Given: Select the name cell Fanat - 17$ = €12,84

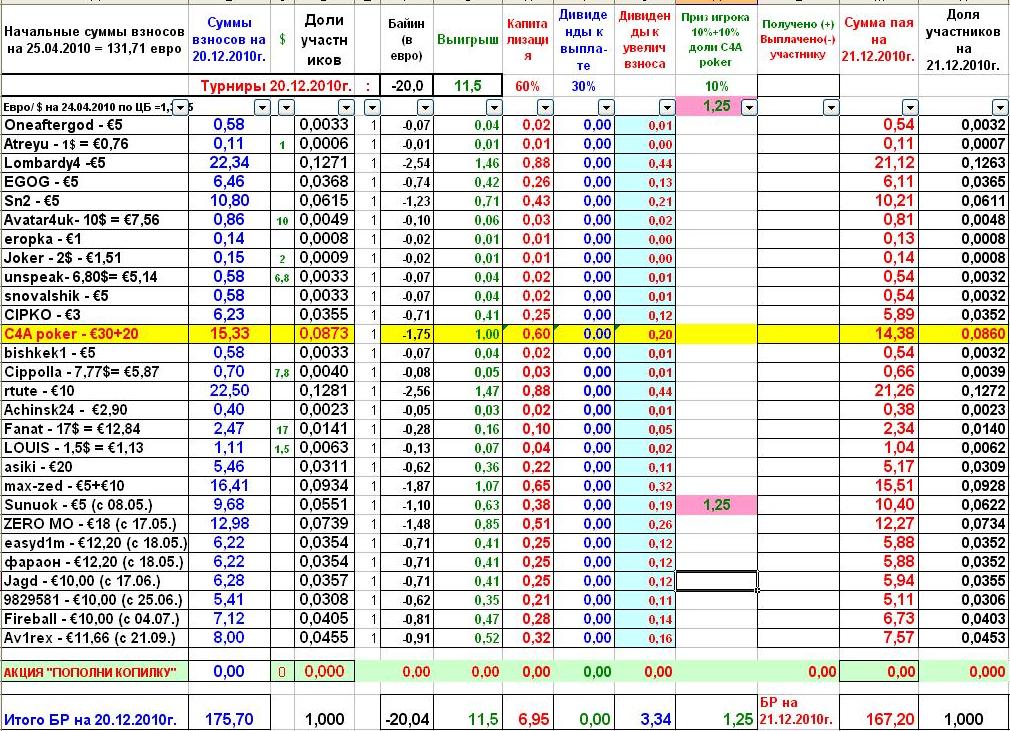Looking at the screenshot, I should 95,429.
